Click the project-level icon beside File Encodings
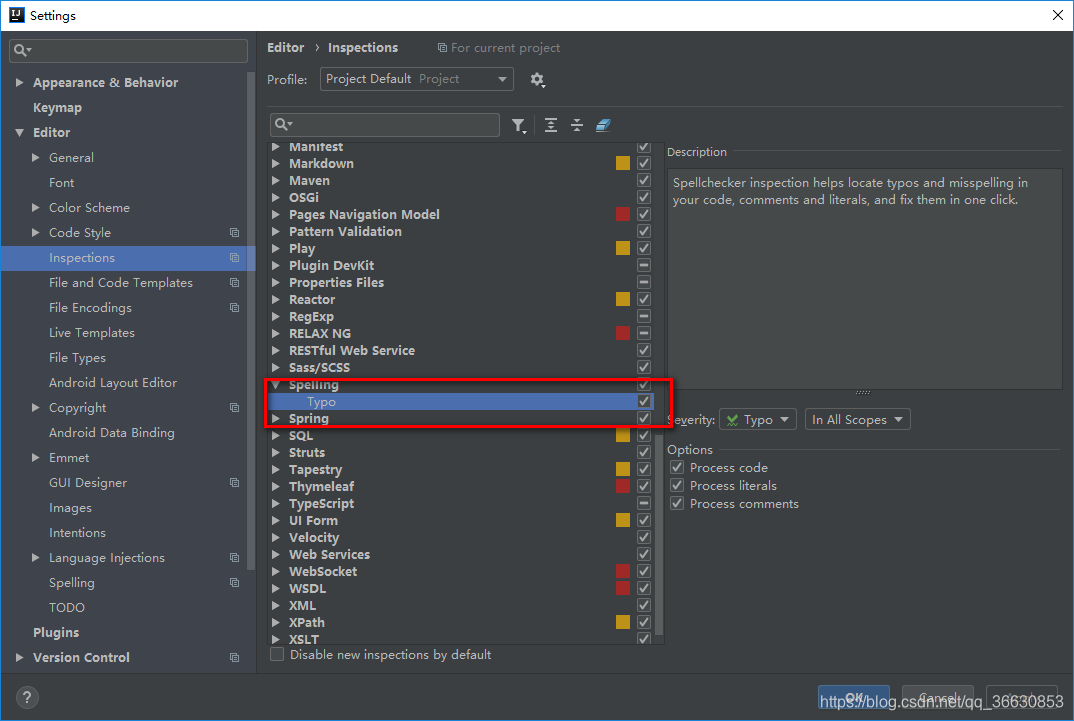1074x721 pixels. click(234, 308)
